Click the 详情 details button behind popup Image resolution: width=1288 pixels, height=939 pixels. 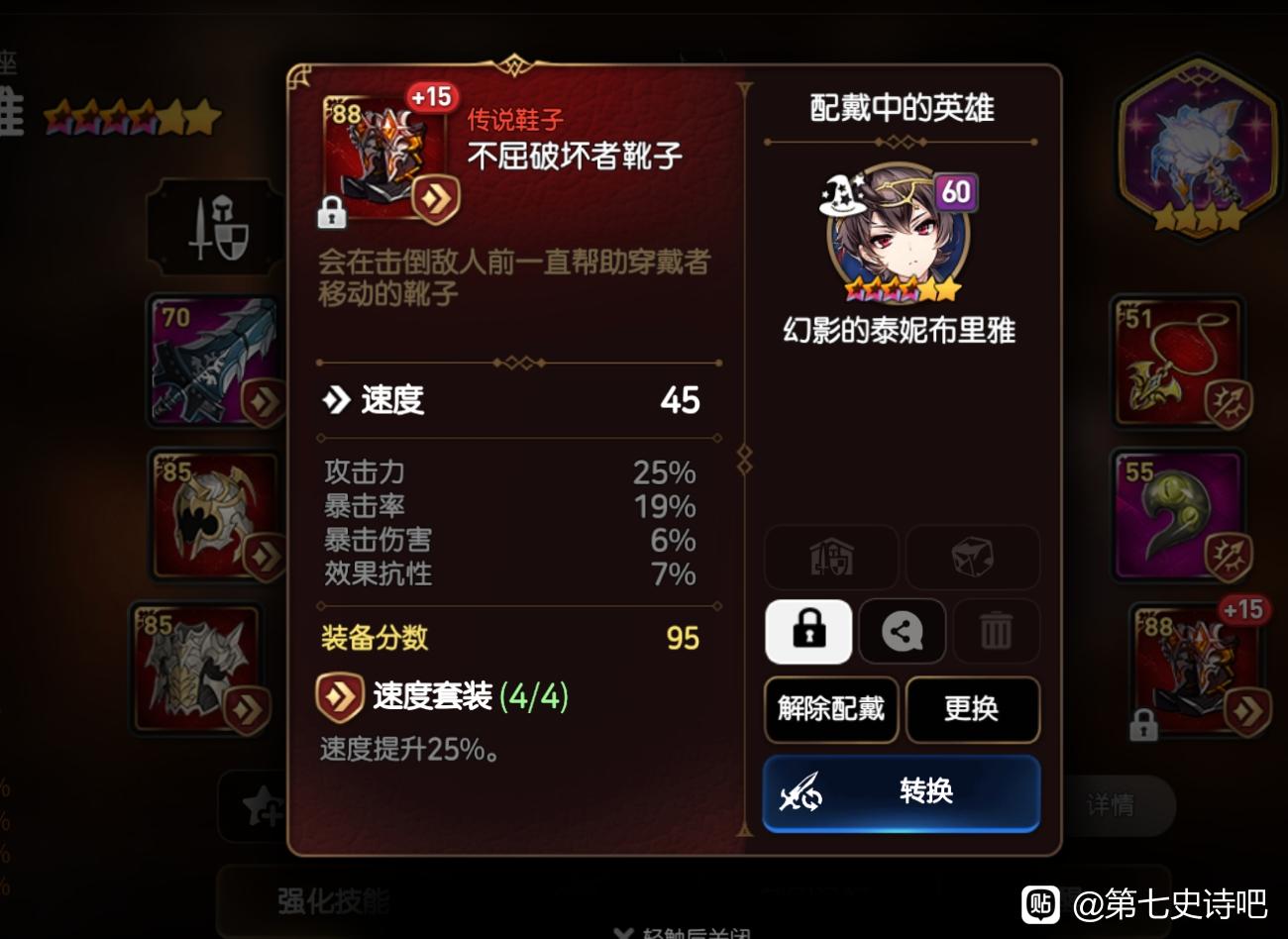[1110, 805]
